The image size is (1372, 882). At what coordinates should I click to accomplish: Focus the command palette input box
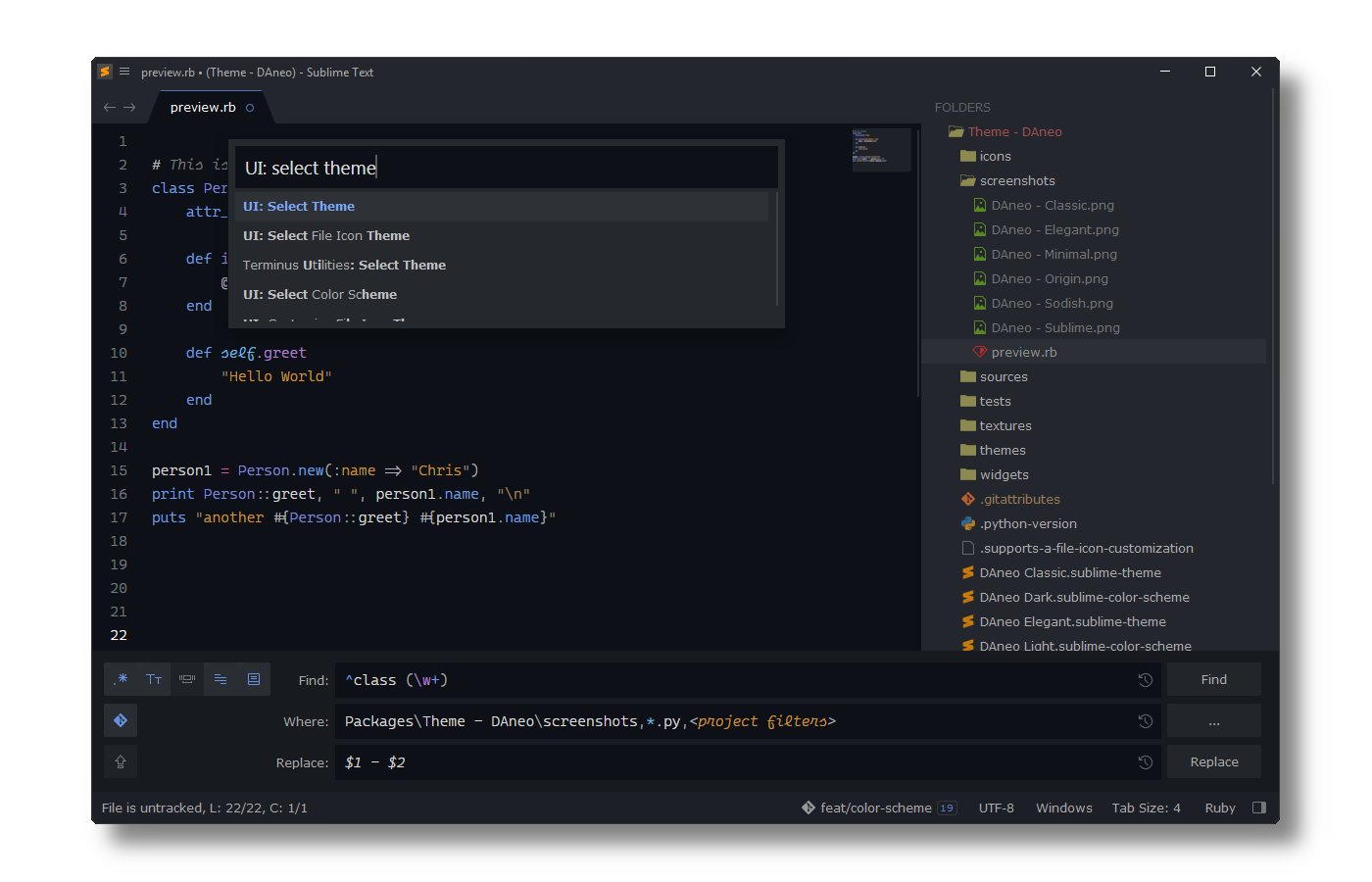[507, 168]
